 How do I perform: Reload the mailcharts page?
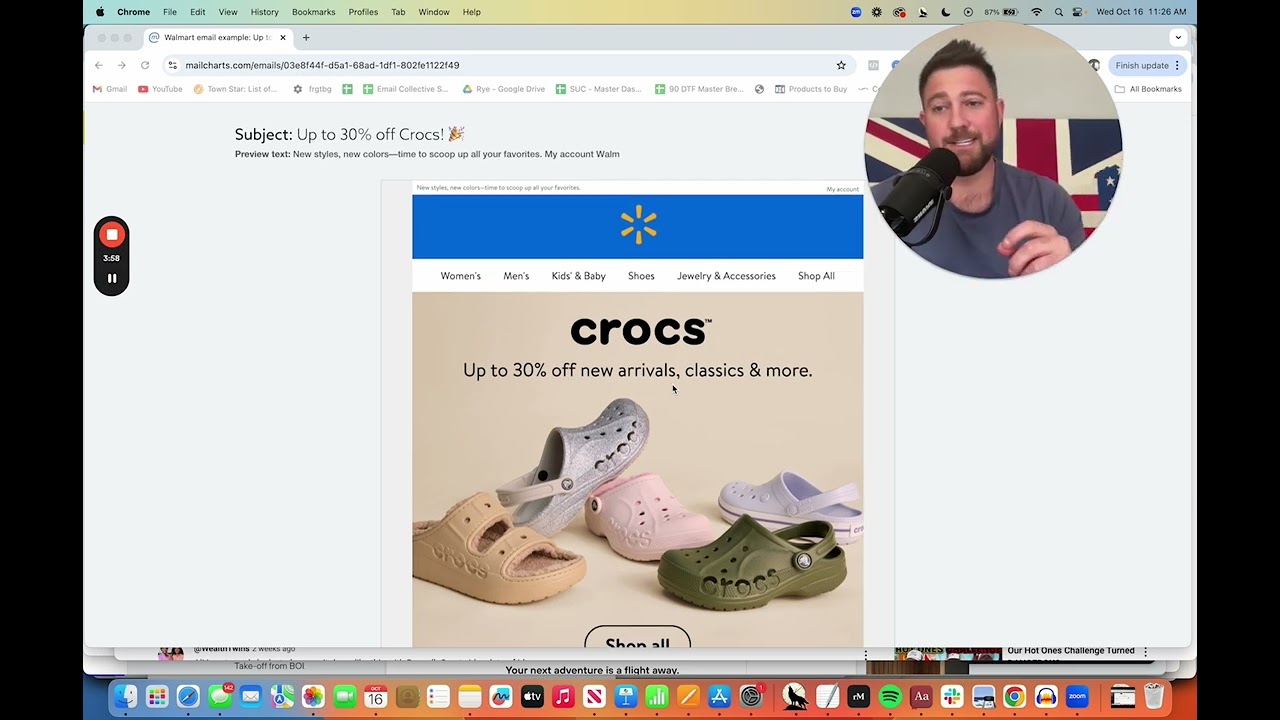coord(145,65)
